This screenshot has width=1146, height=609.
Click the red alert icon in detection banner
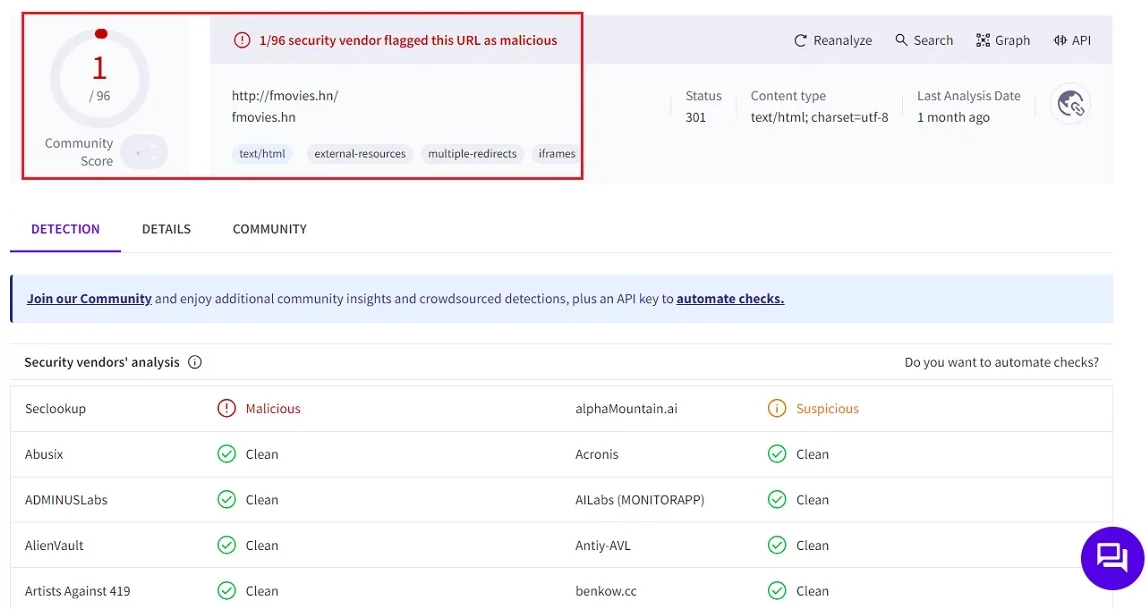coord(242,40)
